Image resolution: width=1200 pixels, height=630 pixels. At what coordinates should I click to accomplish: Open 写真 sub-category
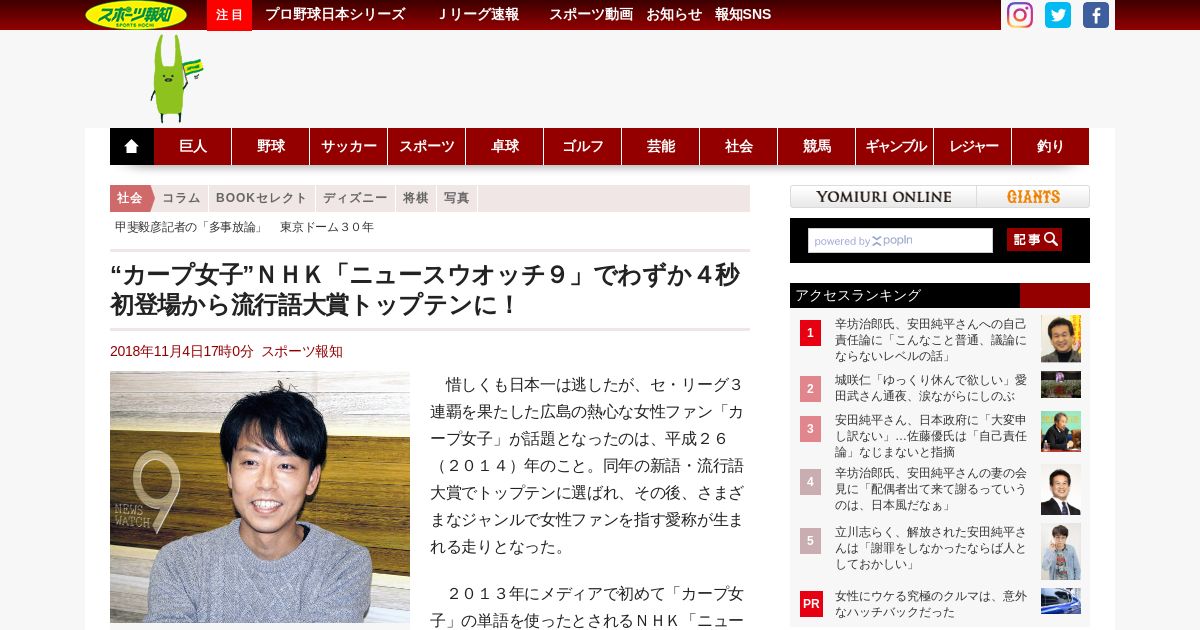457,198
